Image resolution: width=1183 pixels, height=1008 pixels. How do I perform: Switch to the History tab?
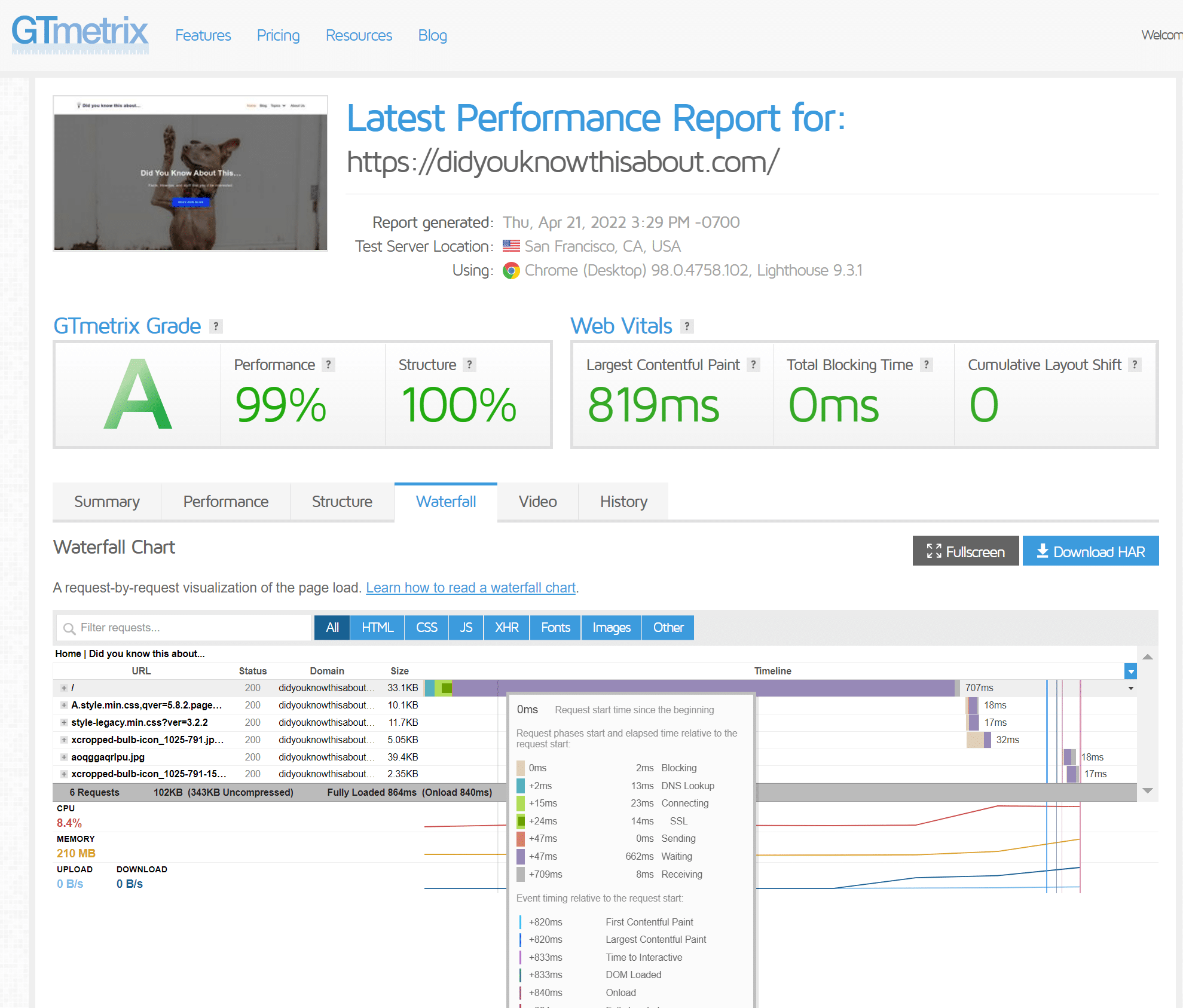[623, 501]
